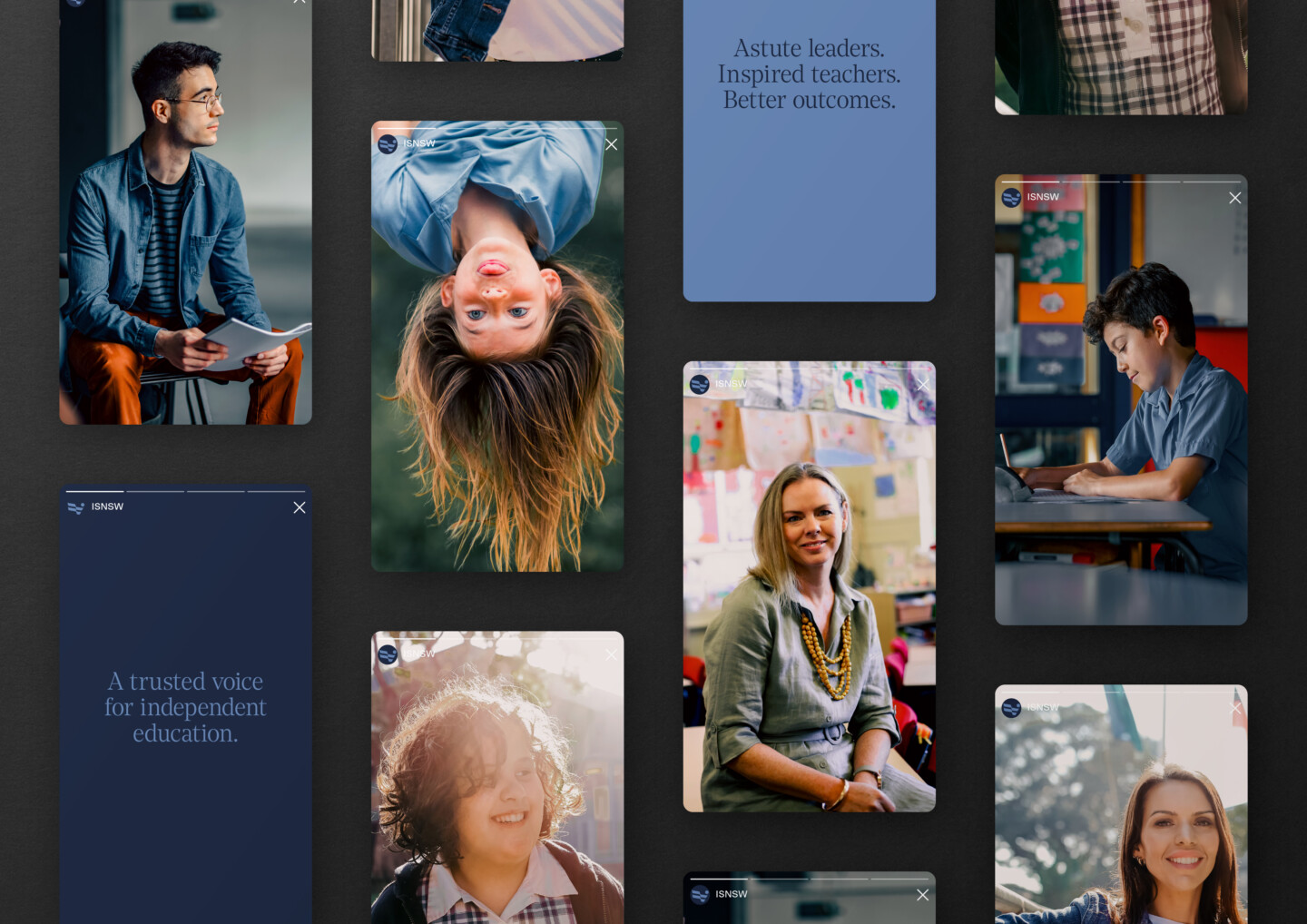The image size is (1307, 924).
Task: Jump to second progress segment on navy card
Action: [155, 491]
